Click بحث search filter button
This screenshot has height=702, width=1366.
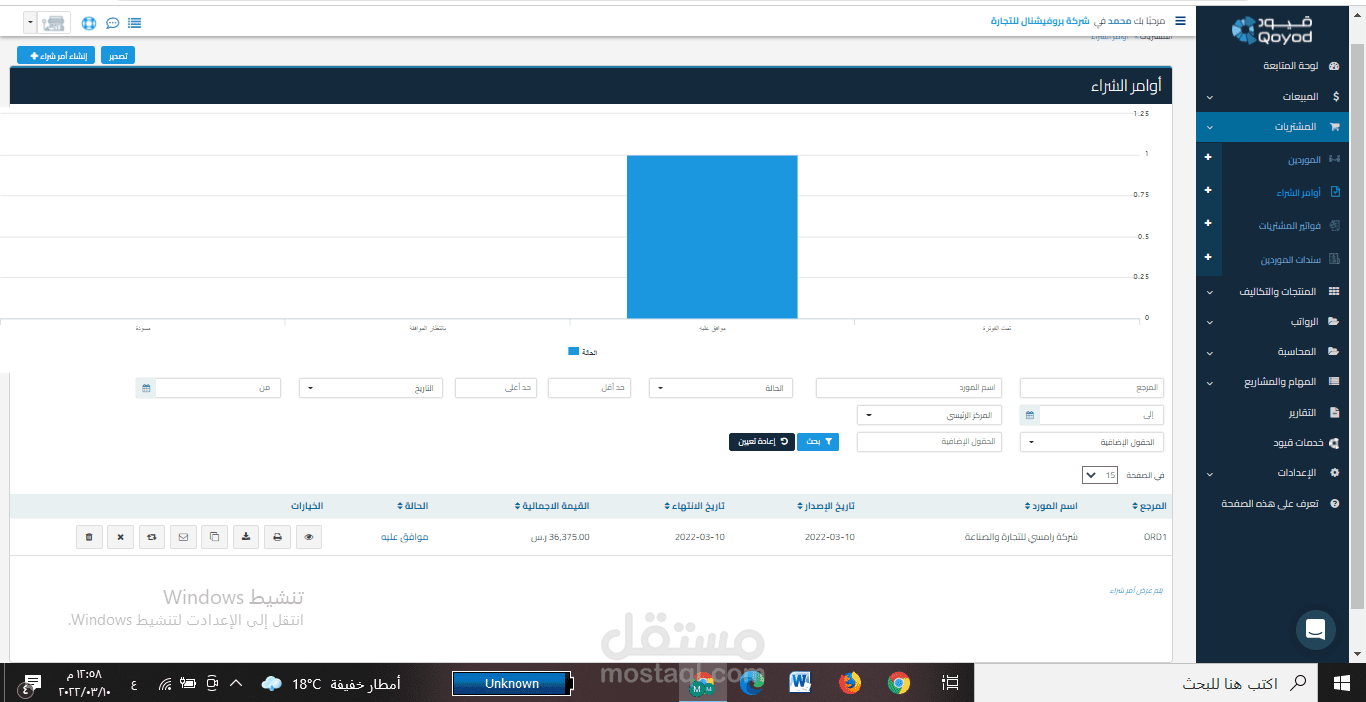click(817, 441)
